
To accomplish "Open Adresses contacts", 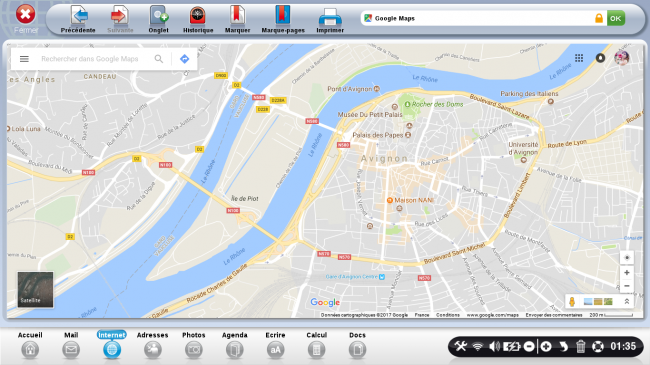I will 153,345.
